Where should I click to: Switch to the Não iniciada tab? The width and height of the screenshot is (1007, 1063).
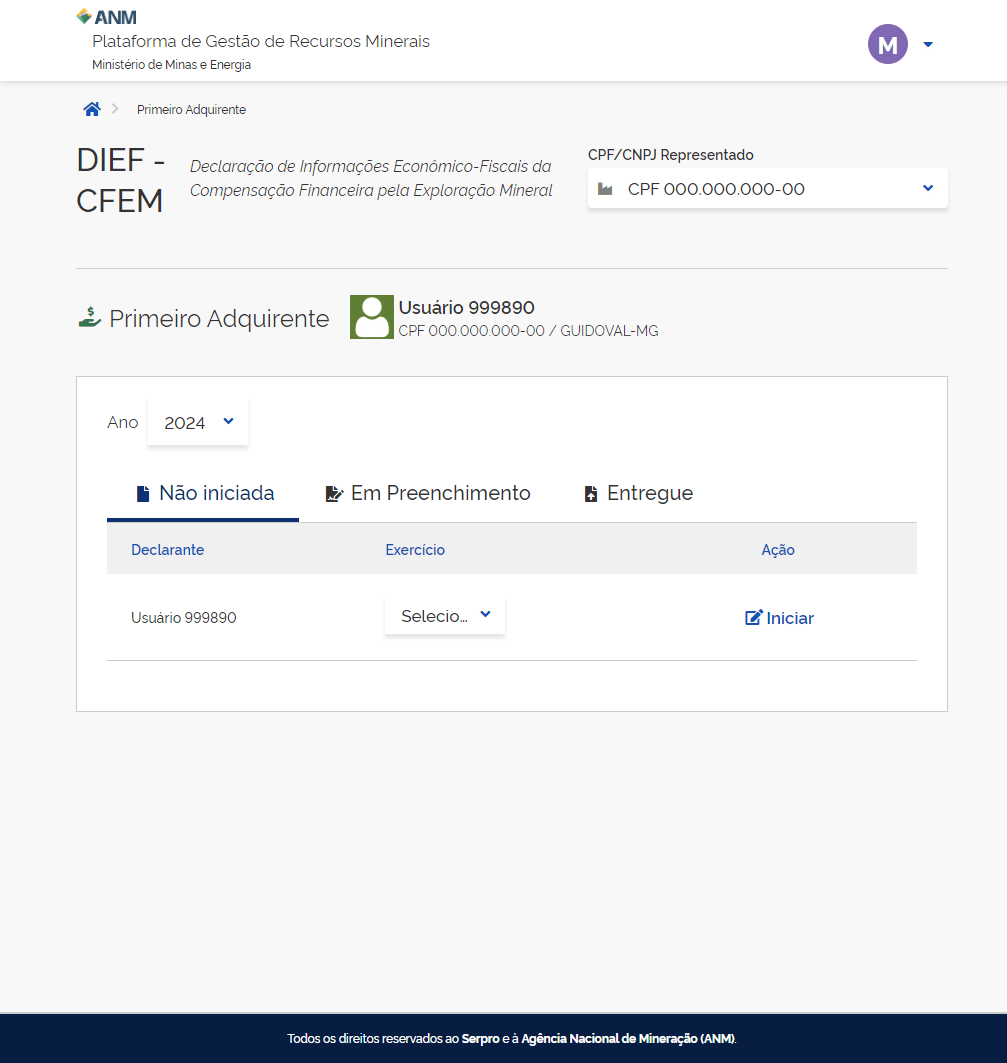pos(204,493)
